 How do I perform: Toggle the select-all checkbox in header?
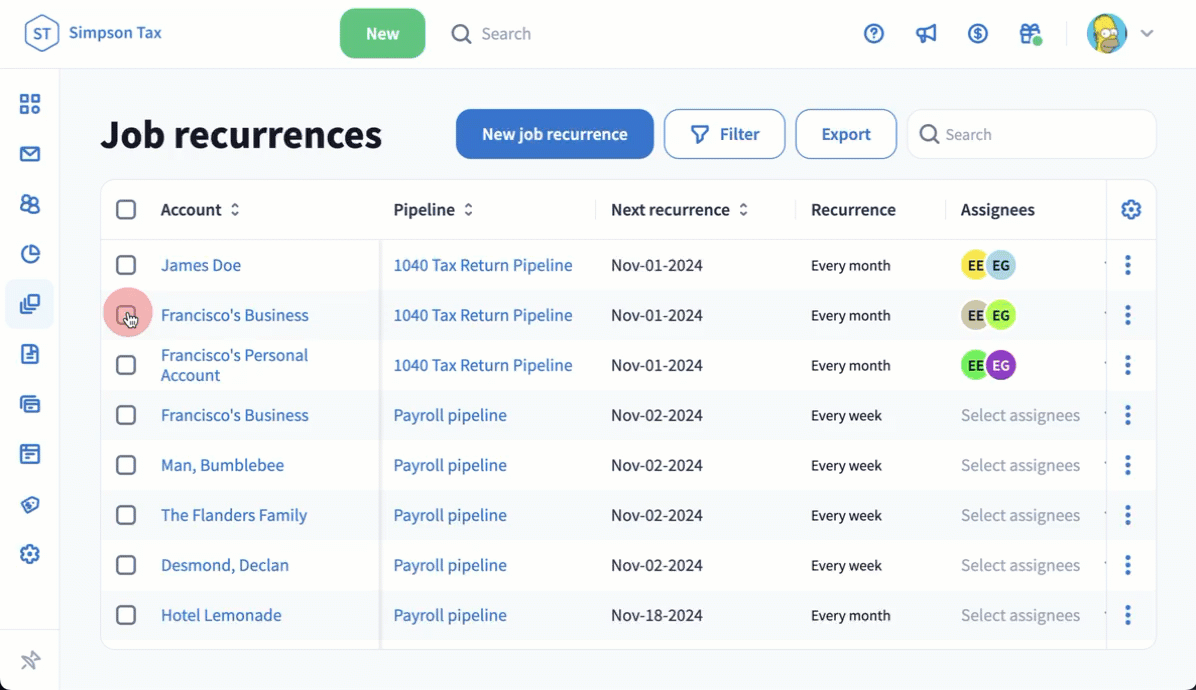[x=126, y=210]
